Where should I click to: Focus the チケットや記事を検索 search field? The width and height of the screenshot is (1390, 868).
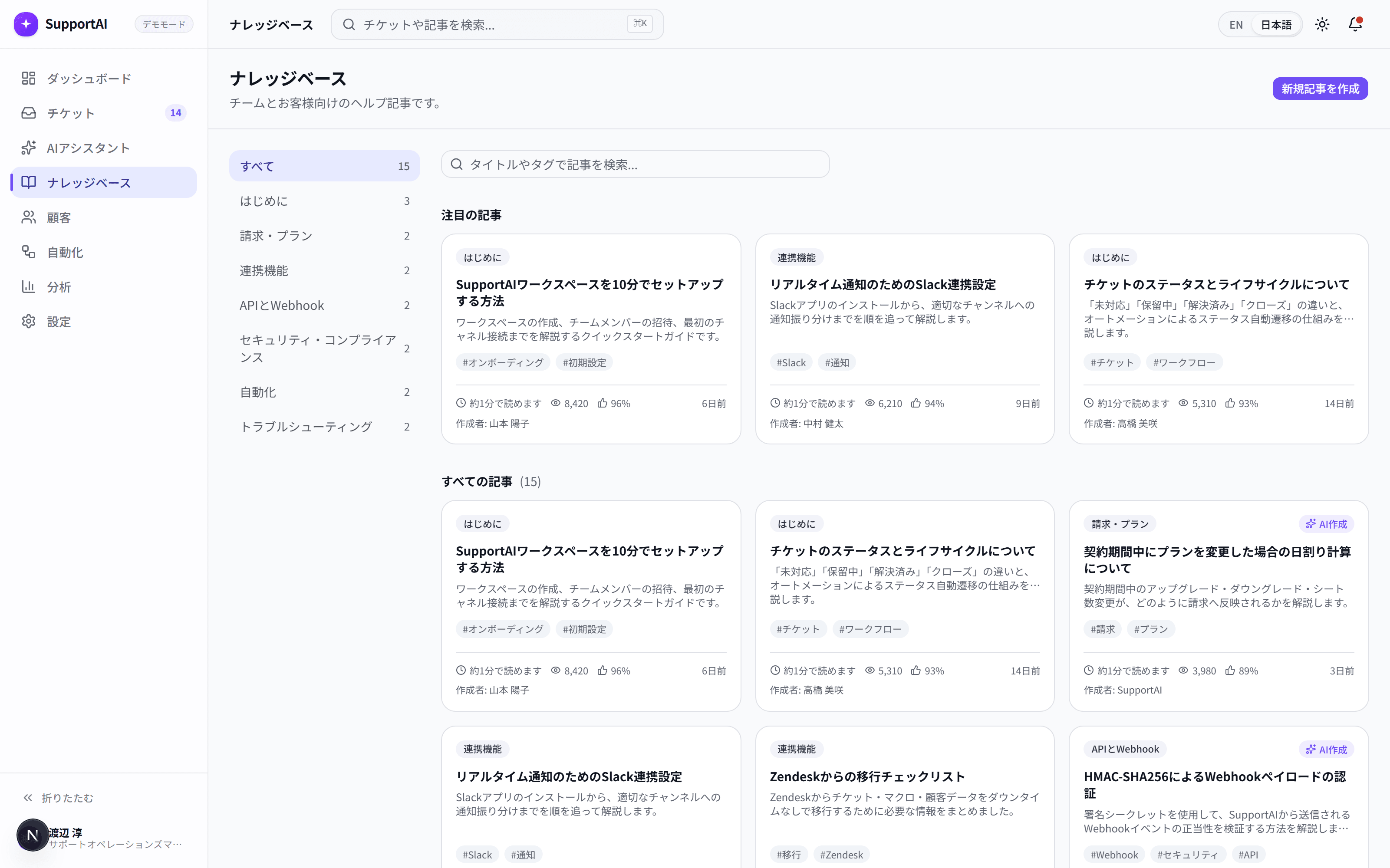point(497,24)
